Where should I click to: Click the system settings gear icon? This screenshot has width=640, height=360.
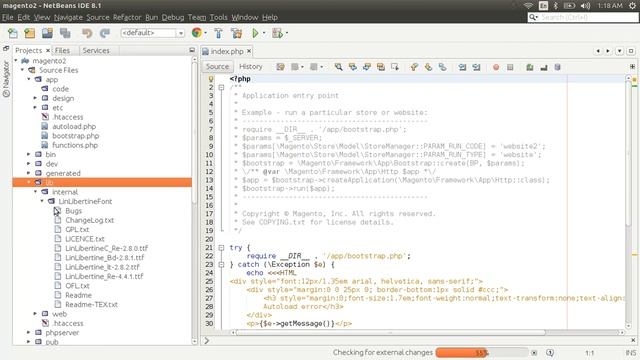632,6
